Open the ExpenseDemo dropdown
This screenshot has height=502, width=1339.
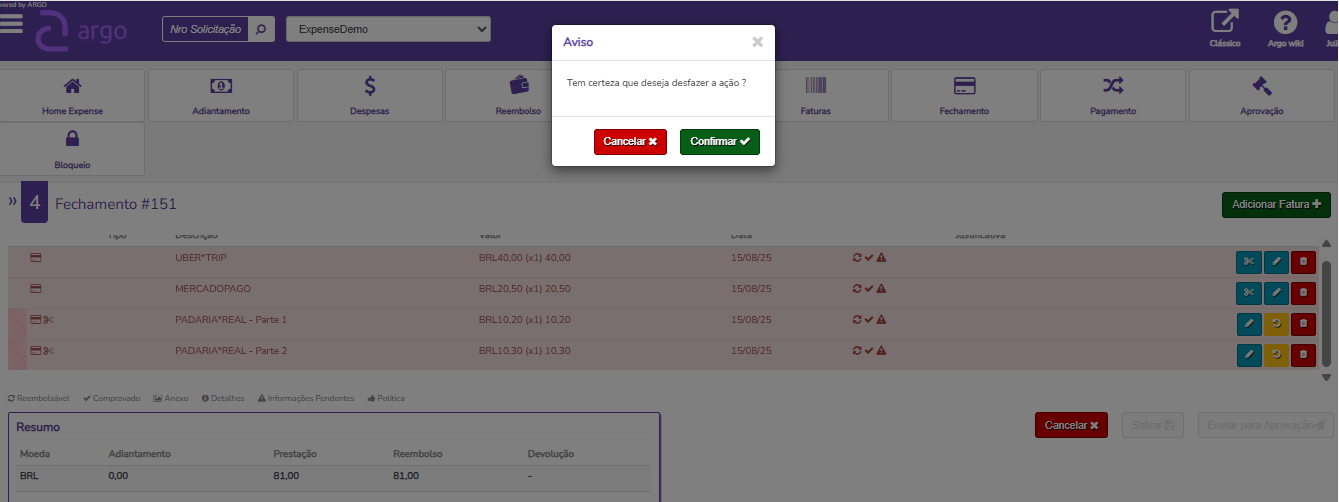click(x=388, y=29)
